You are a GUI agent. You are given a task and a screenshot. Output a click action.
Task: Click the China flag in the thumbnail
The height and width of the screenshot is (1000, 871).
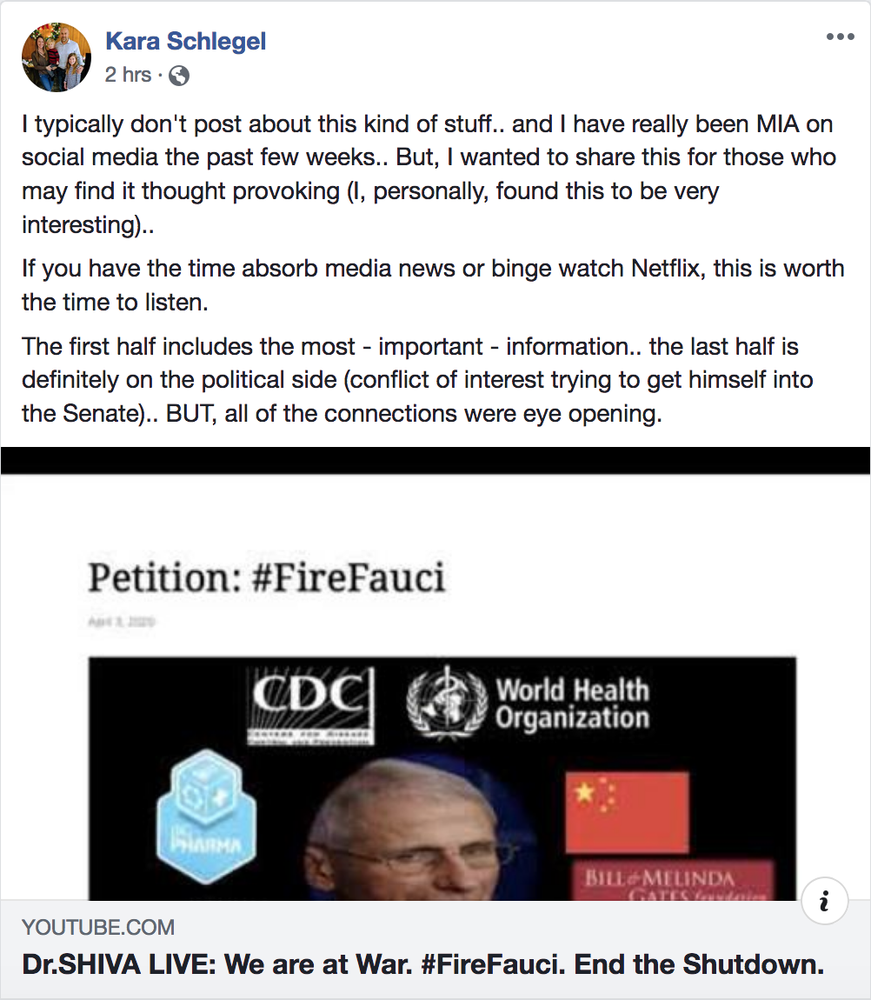tap(626, 811)
